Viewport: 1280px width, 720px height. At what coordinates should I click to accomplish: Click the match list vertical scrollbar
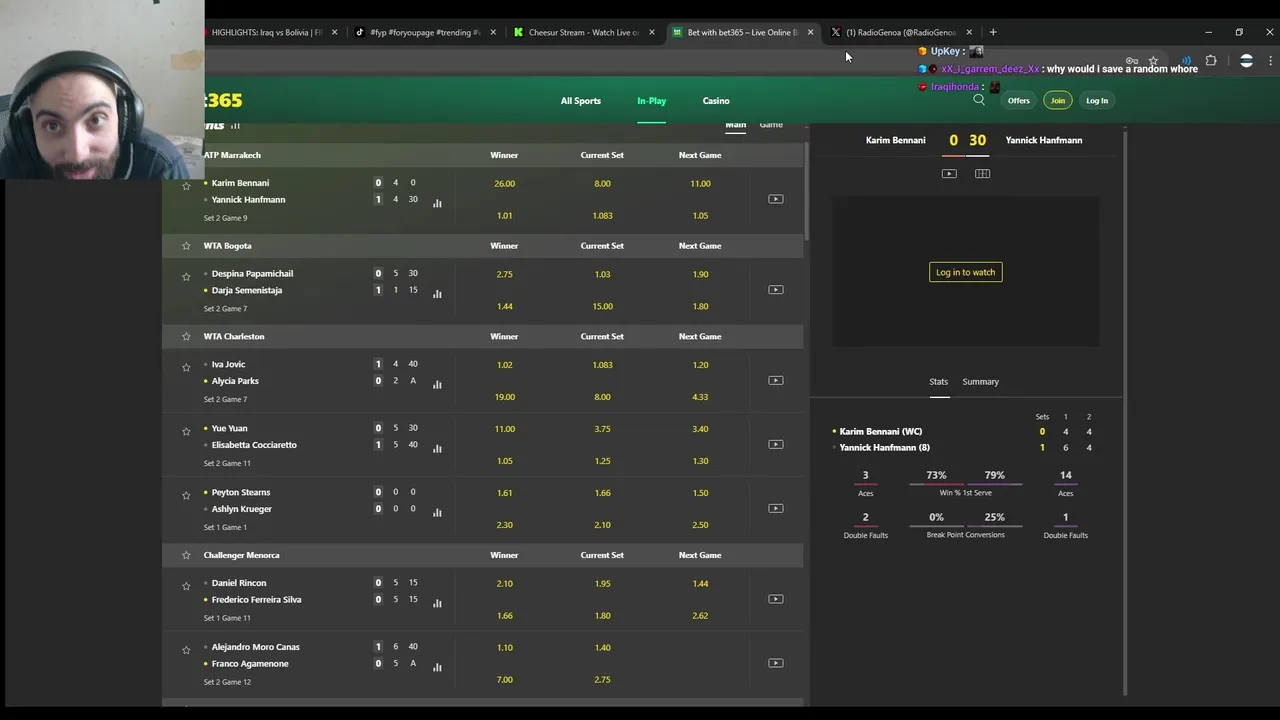(x=805, y=190)
